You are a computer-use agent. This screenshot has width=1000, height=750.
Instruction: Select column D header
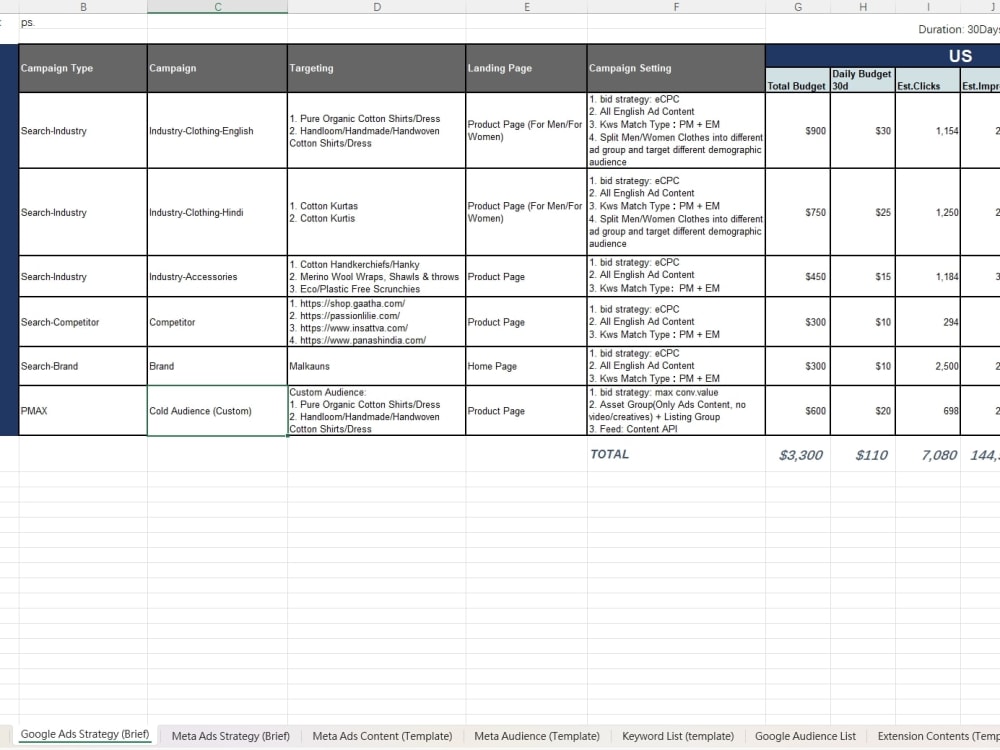pyautogui.click(x=376, y=6)
